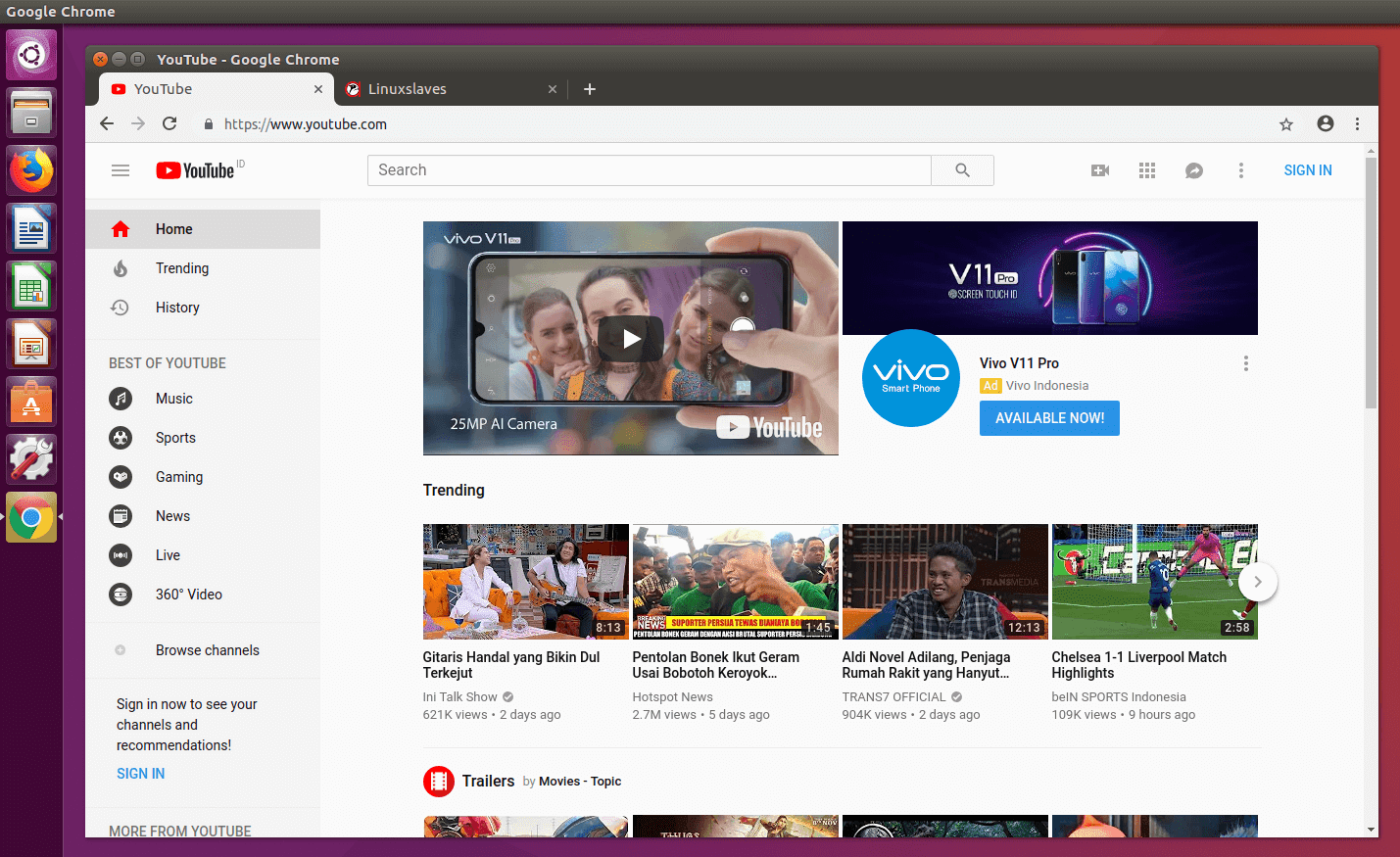
Task: Open the News channel
Action: [x=203, y=516]
